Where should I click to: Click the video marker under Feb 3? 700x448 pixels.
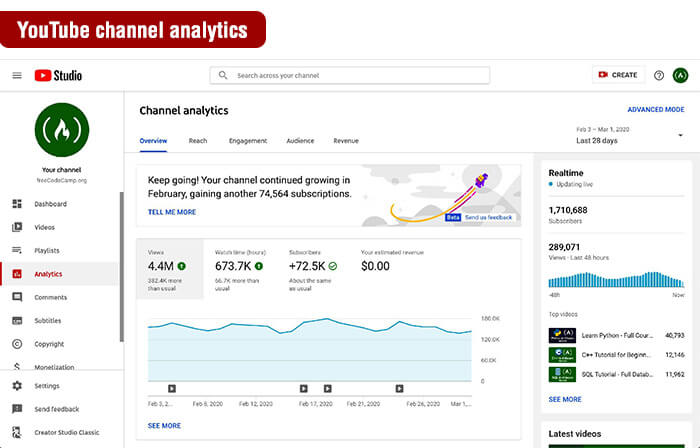pyautogui.click(x=172, y=389)
